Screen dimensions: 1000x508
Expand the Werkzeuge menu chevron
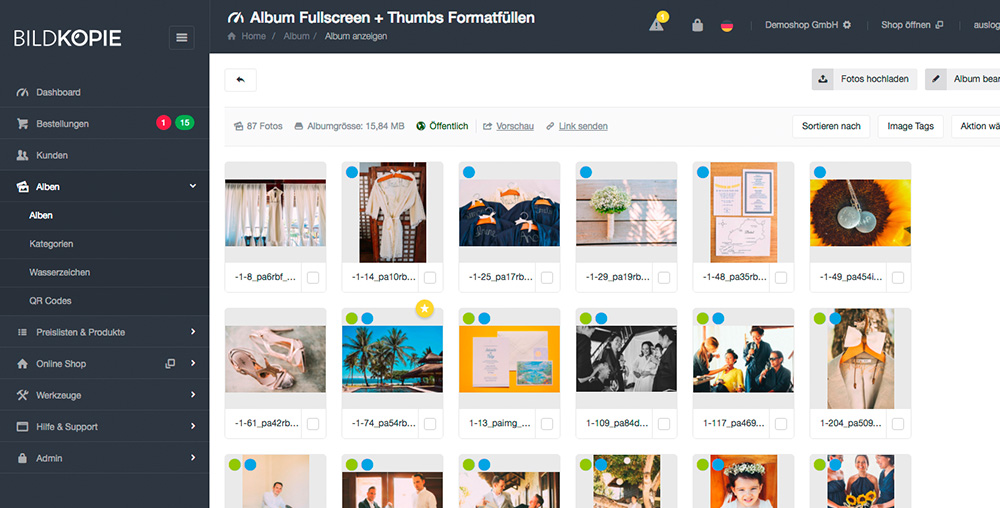193,395
